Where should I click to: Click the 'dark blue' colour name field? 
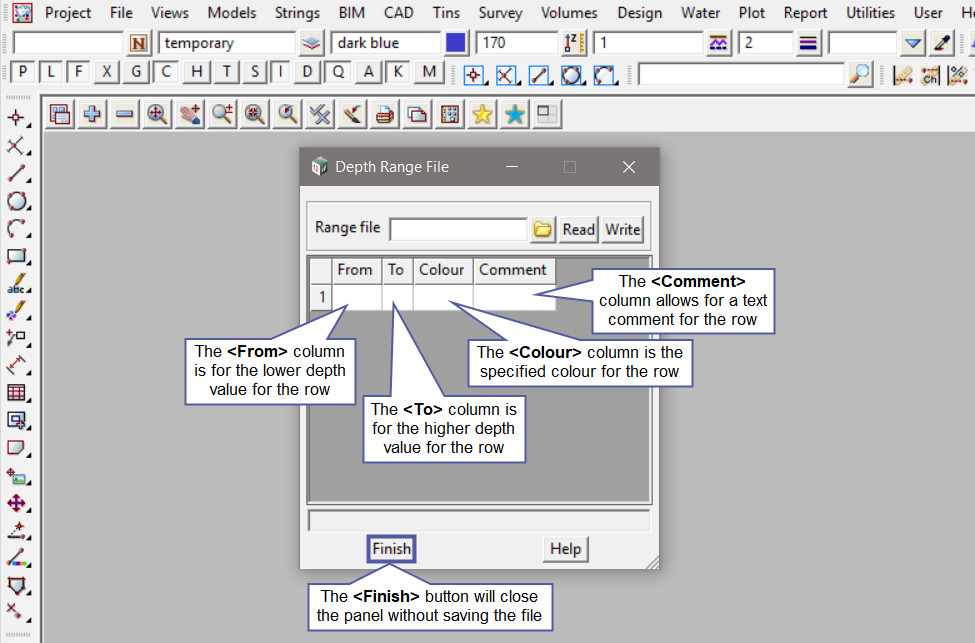[x=386, y=44]
